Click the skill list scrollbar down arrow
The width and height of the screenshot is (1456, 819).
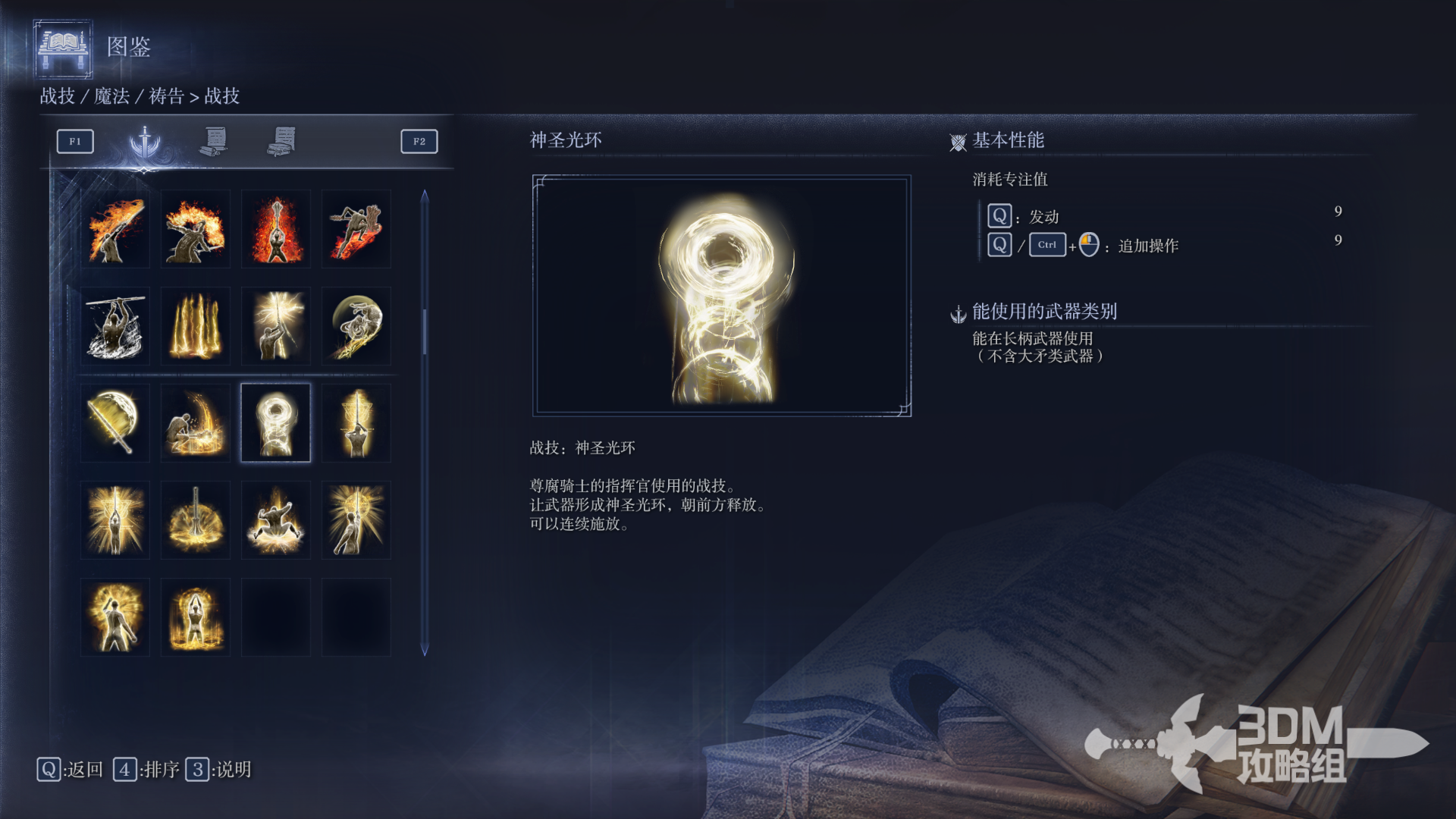(x=425, y=651)
